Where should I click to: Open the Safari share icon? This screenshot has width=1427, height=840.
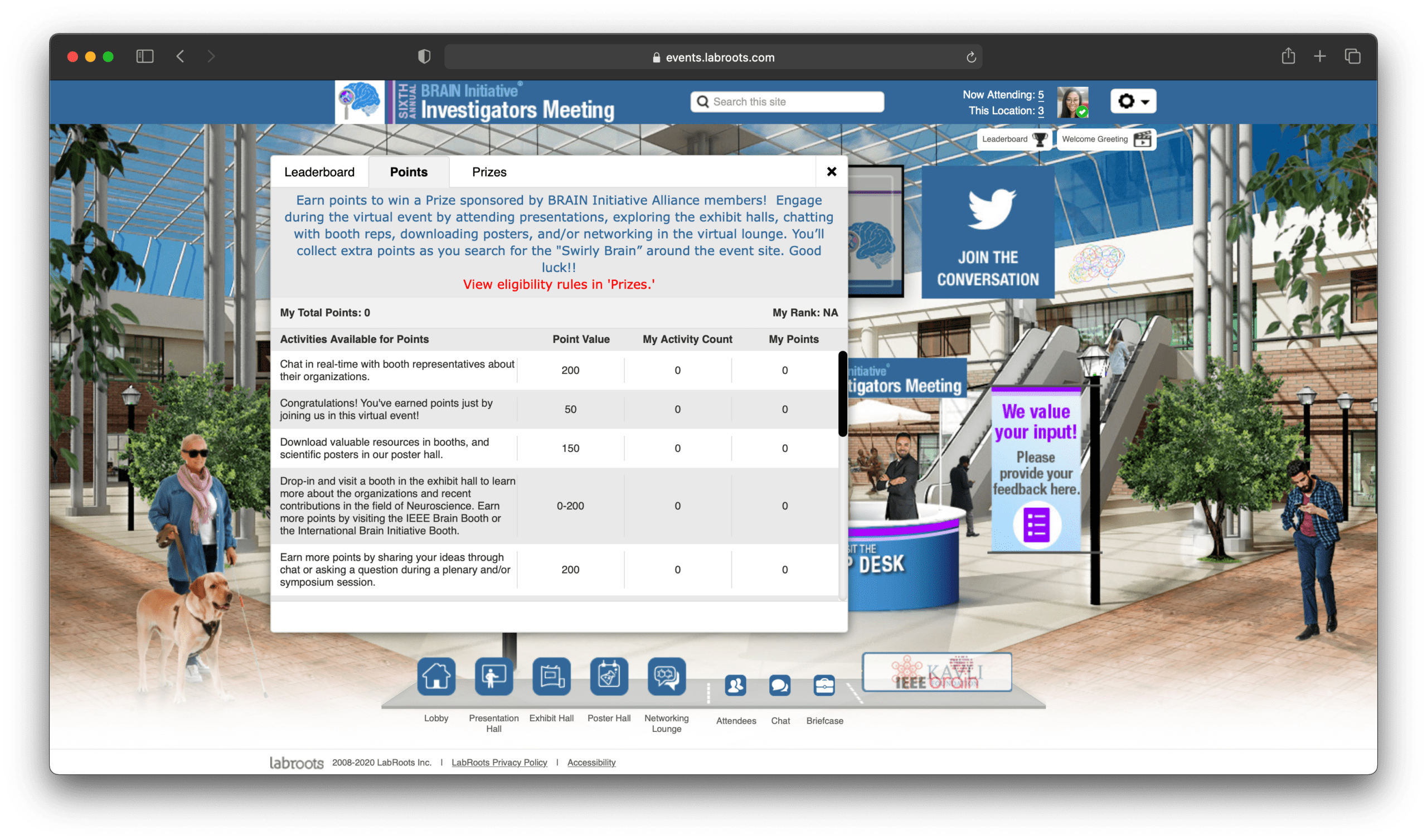click(1288, 56)
